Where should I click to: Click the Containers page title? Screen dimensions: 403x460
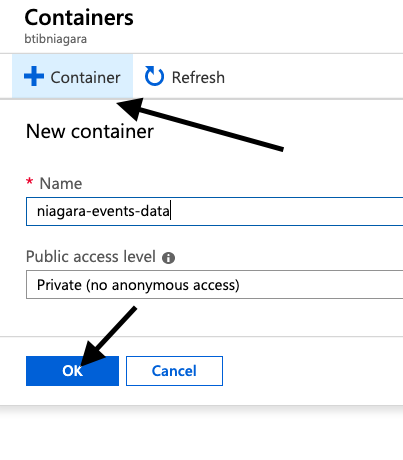(x=79, y=17)
